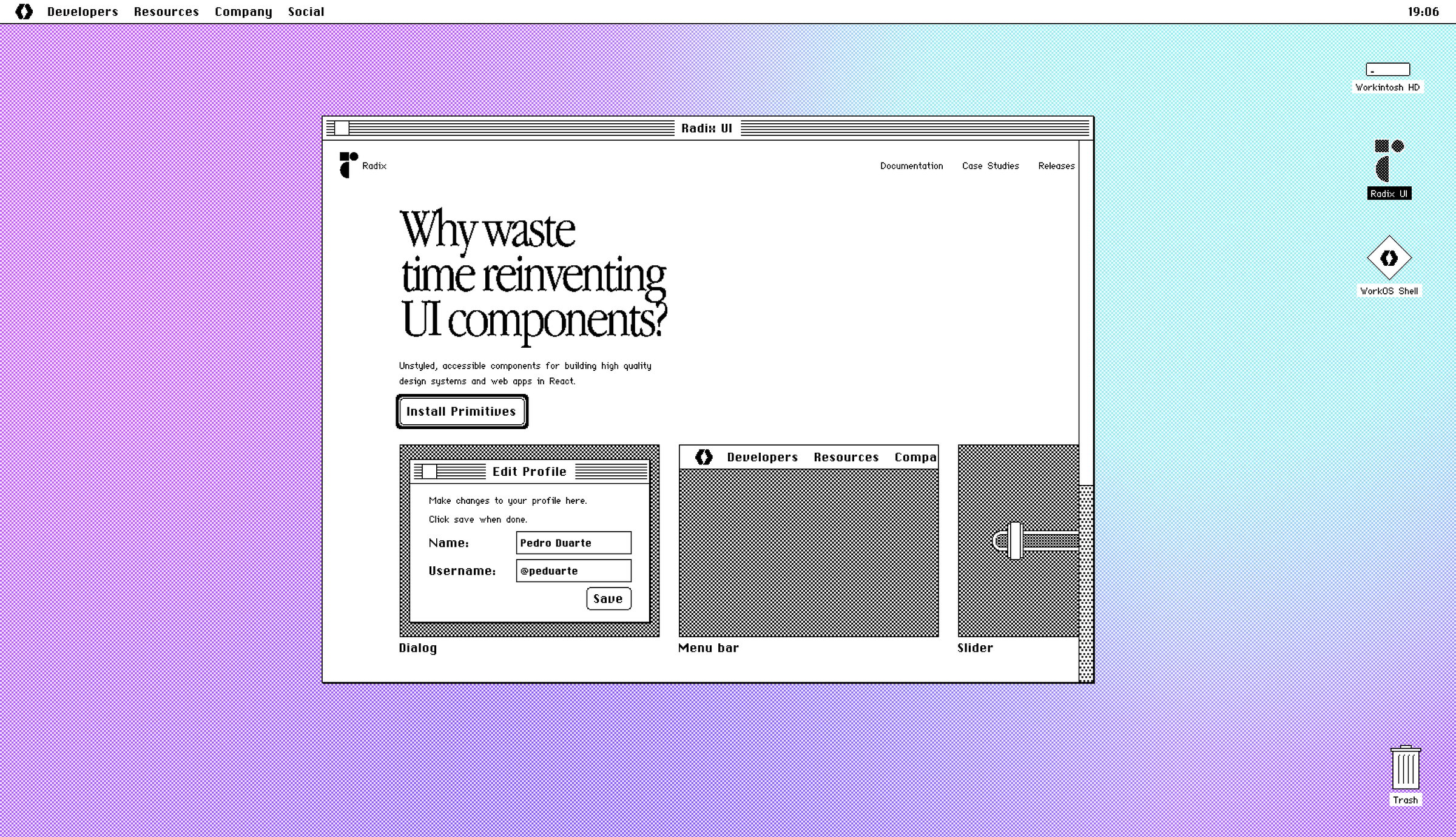The height and width of the screenshot is (837, 1456).
Task: Open the Resources menu in top bar
Action: click(x=166, y=12)
